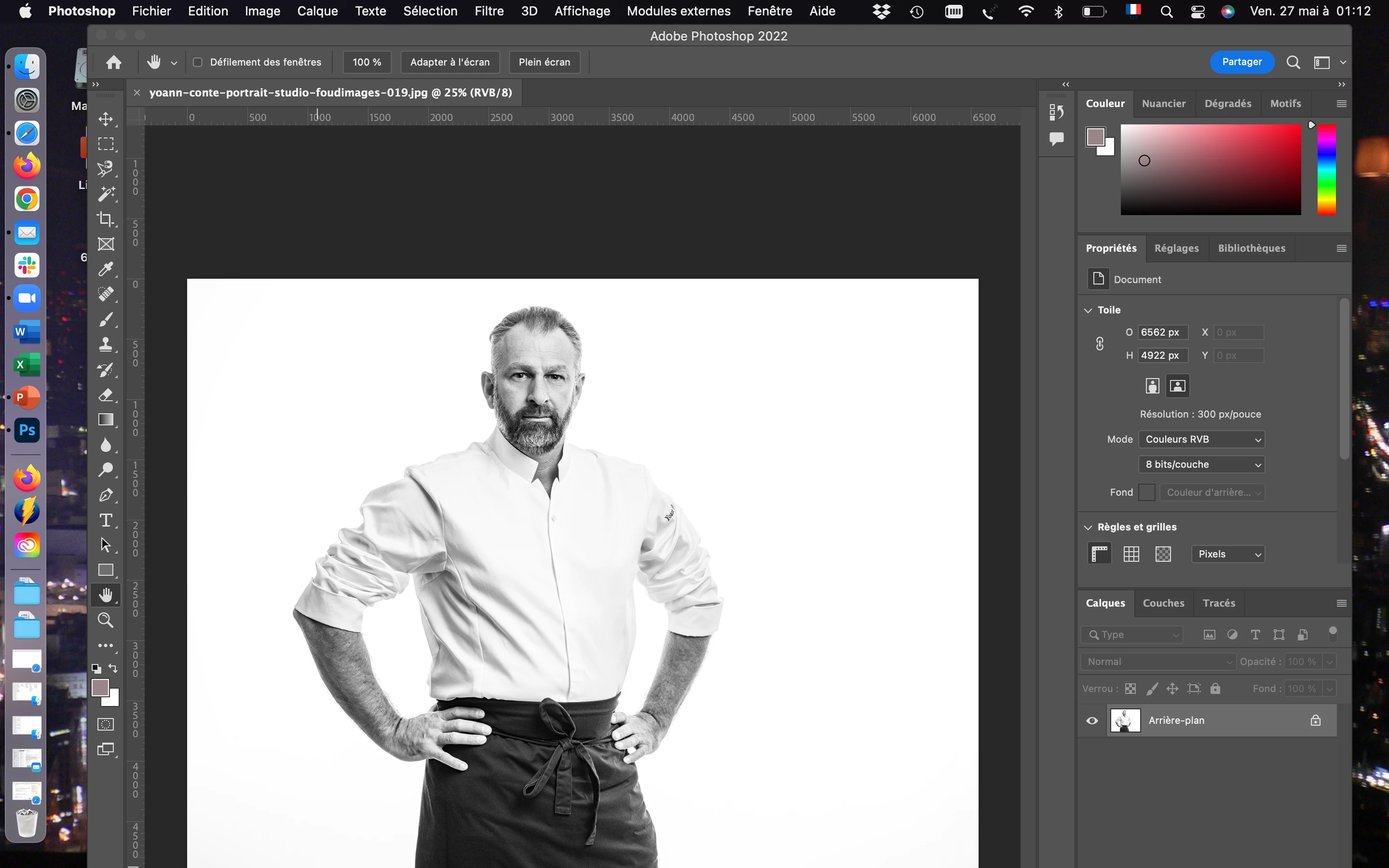Click the Partager button
Viewport: 1389px width, 868px height.
click(1241, 62)
